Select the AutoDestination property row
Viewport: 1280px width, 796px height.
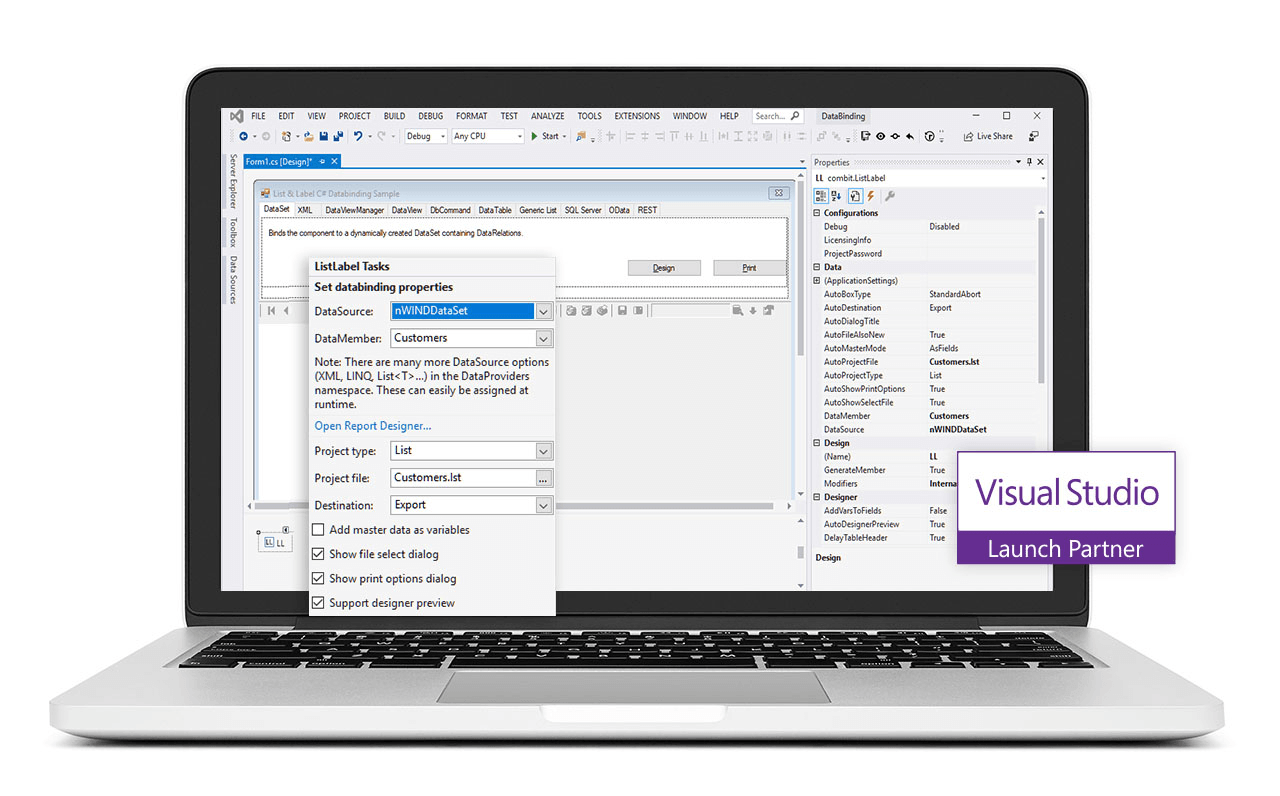(x=926, y=308)
